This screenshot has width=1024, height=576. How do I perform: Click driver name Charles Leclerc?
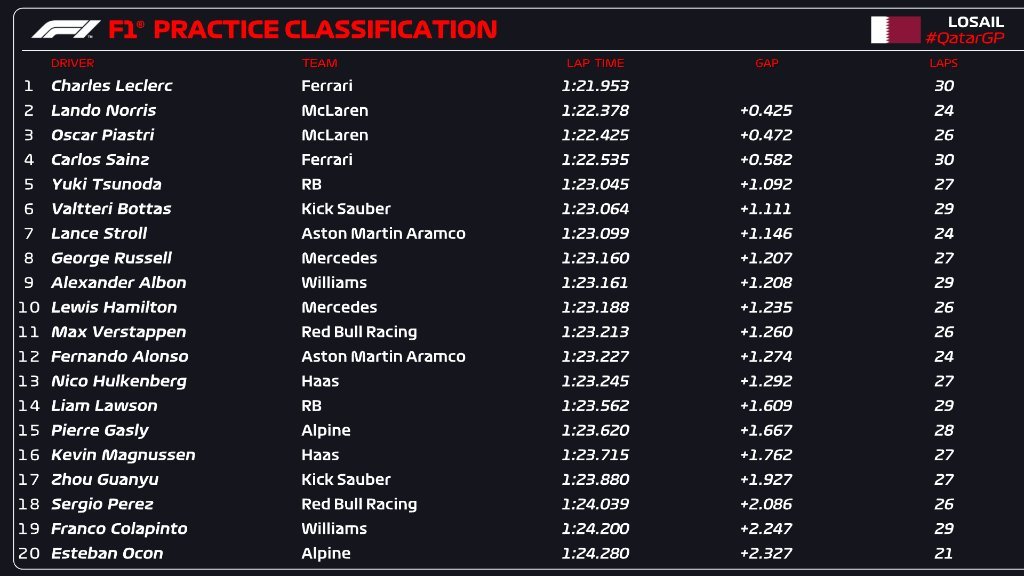pos(110,86)
